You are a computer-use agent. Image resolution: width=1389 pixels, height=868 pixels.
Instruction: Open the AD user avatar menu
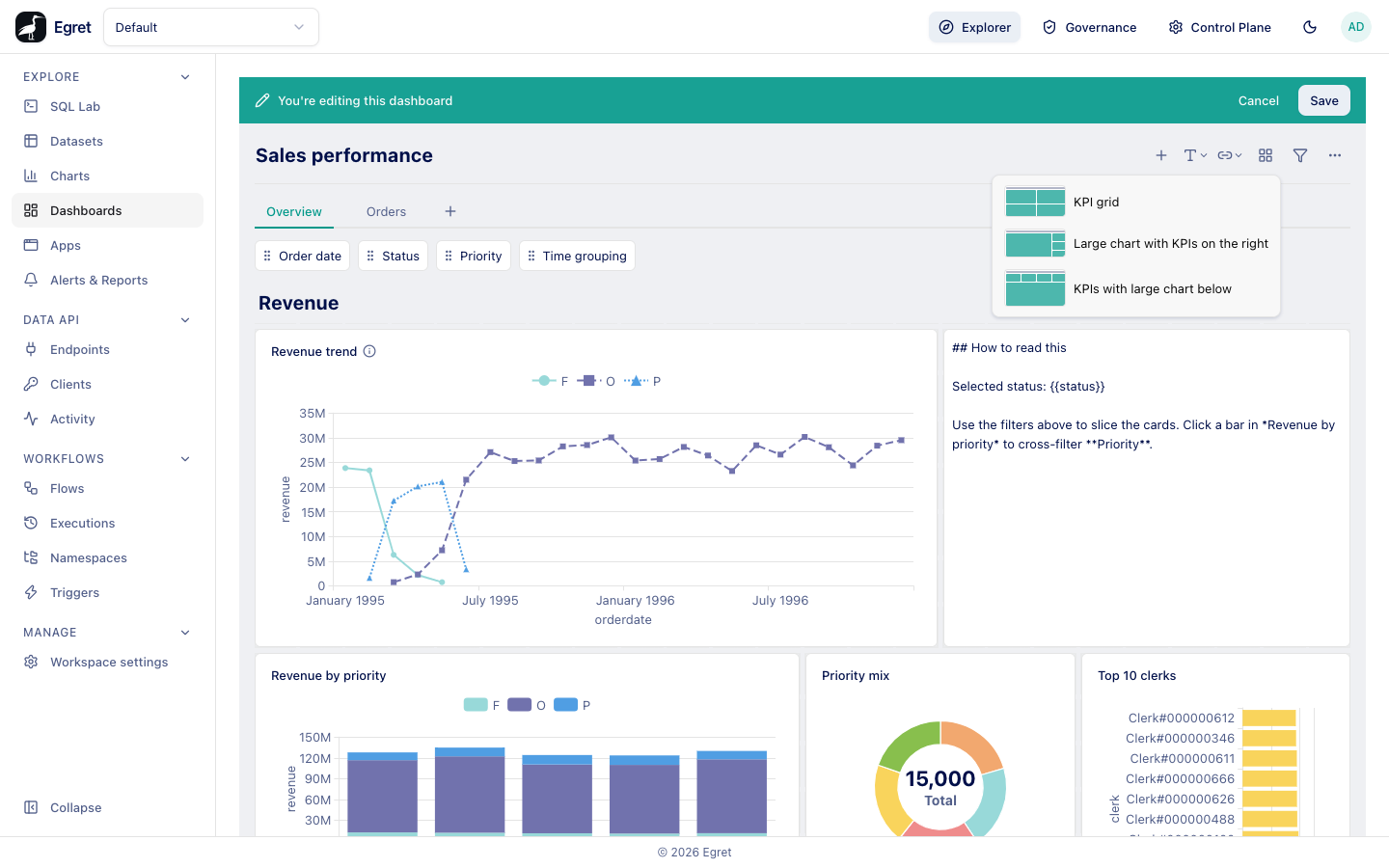coord(1356,27)
